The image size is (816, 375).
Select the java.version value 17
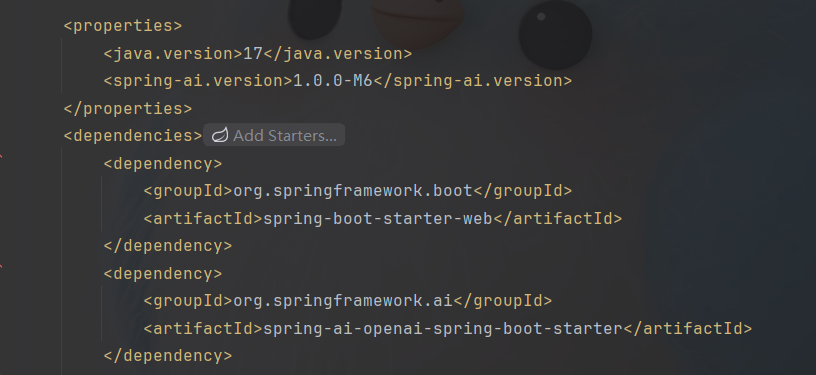[x=253, y=53]
